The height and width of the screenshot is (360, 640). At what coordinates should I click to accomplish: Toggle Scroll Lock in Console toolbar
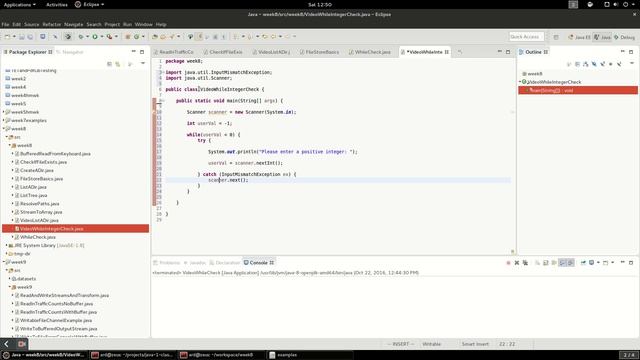[546, 263]
